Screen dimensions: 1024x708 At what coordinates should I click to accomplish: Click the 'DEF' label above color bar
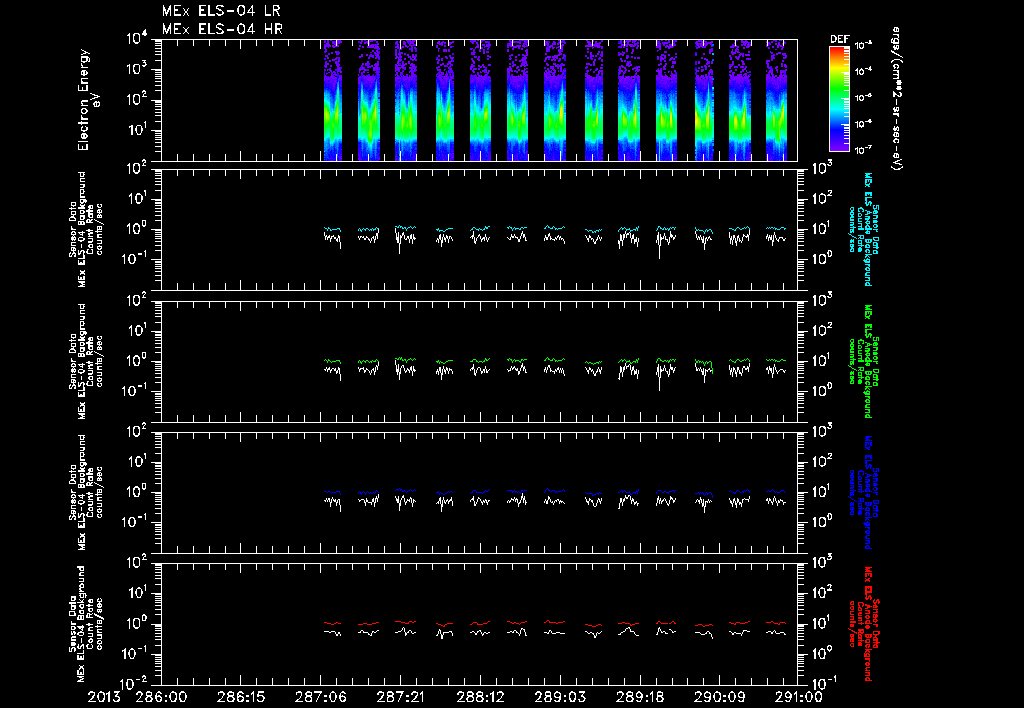click(839, 39)
